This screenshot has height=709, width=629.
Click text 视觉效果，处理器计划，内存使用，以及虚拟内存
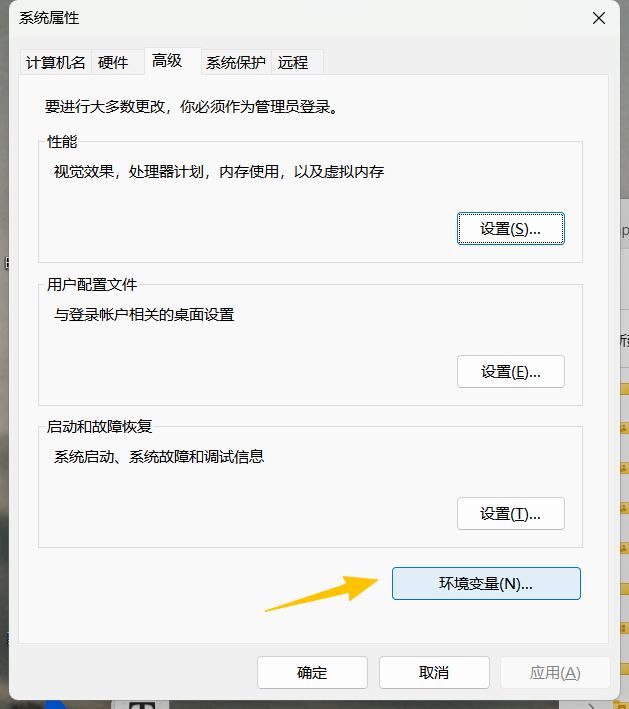[x=219, y=172]
